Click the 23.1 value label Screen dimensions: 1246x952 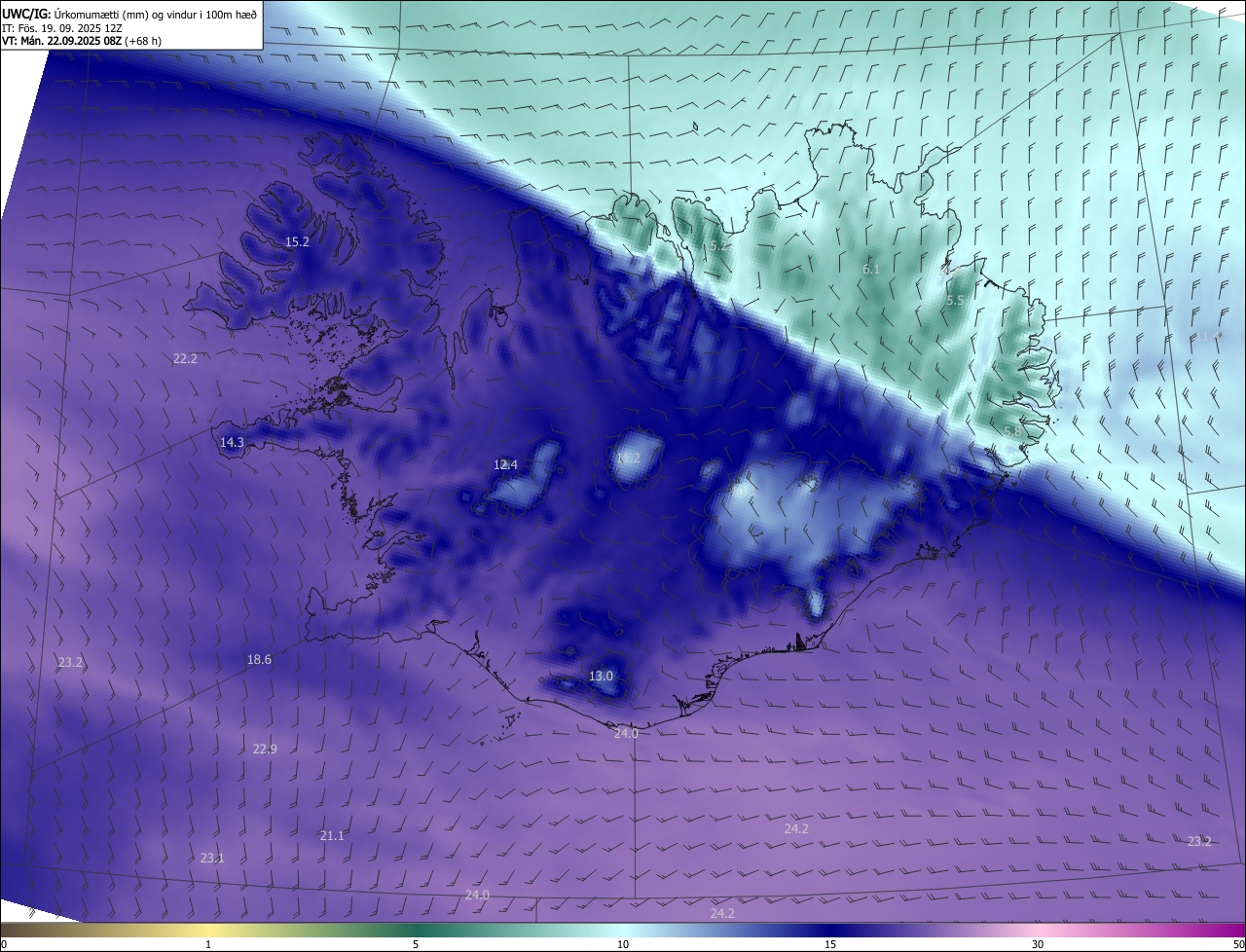coord(212,858)
